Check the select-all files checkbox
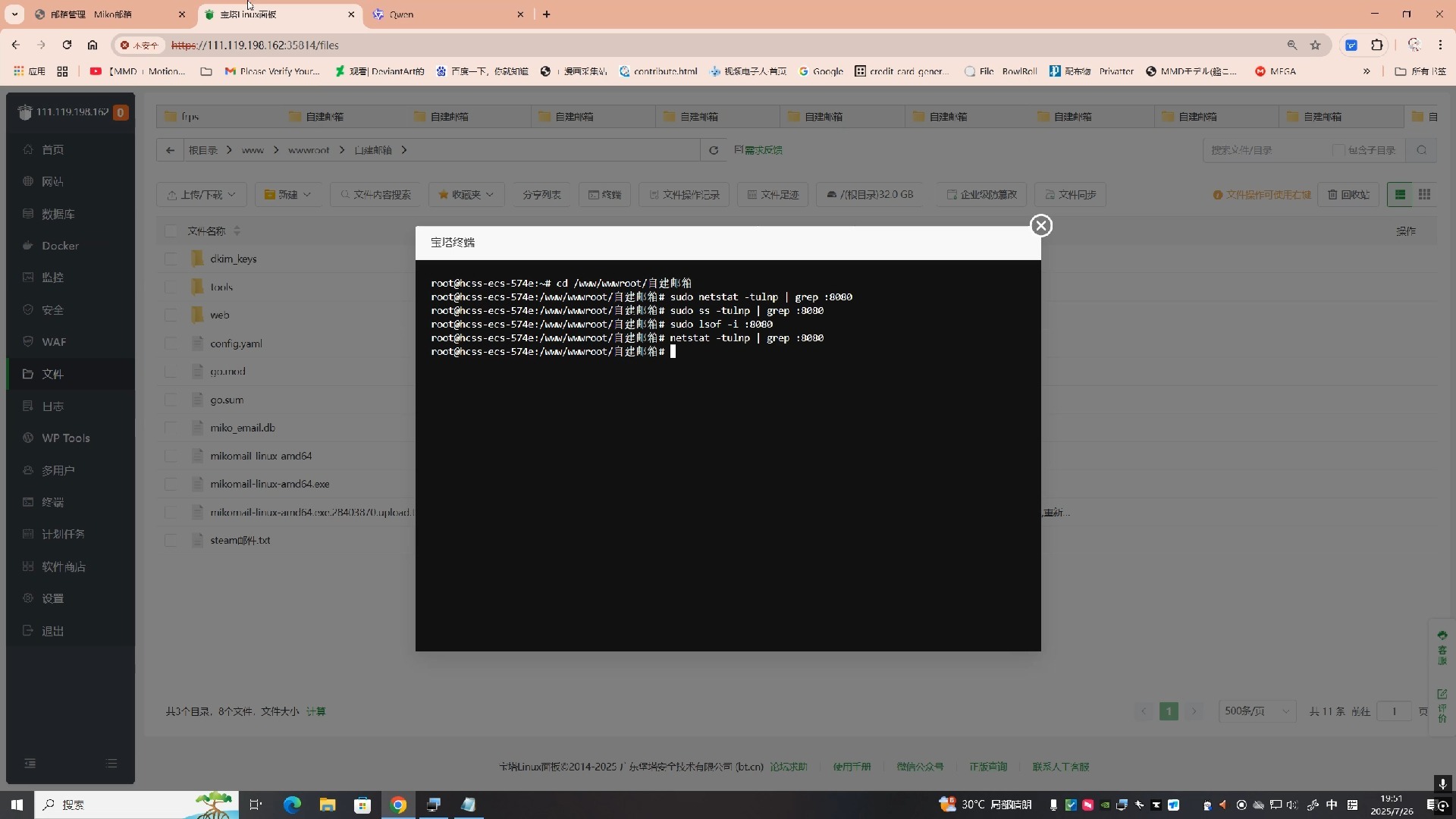Screen dimensions: 1456x819 coord(171,231)
